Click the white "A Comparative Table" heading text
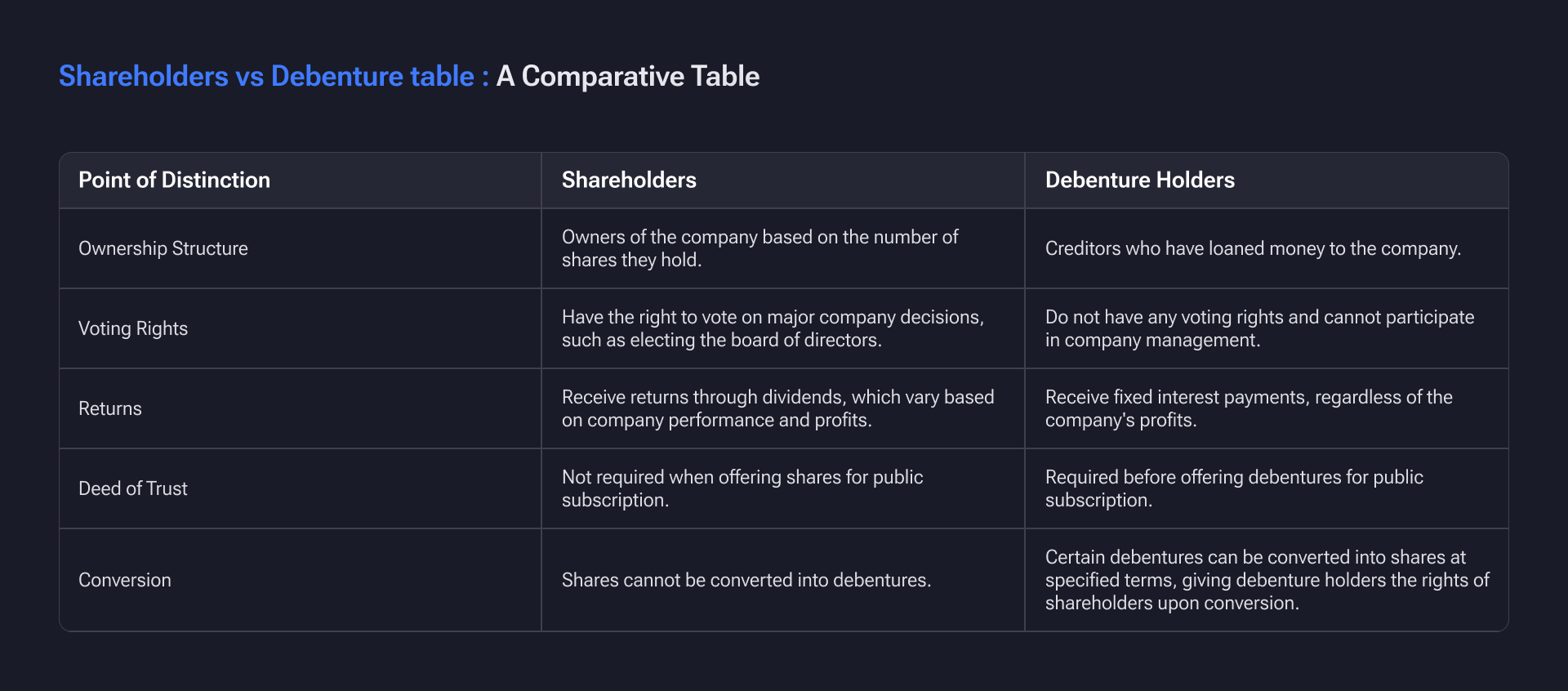 click(x=628, y=77)
